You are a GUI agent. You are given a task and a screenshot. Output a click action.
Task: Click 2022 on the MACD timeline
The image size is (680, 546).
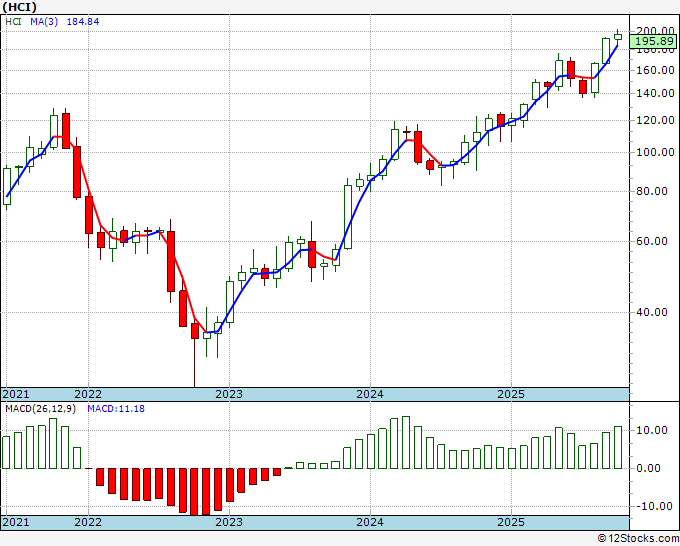pyautogui.click(x=88, y=522)
